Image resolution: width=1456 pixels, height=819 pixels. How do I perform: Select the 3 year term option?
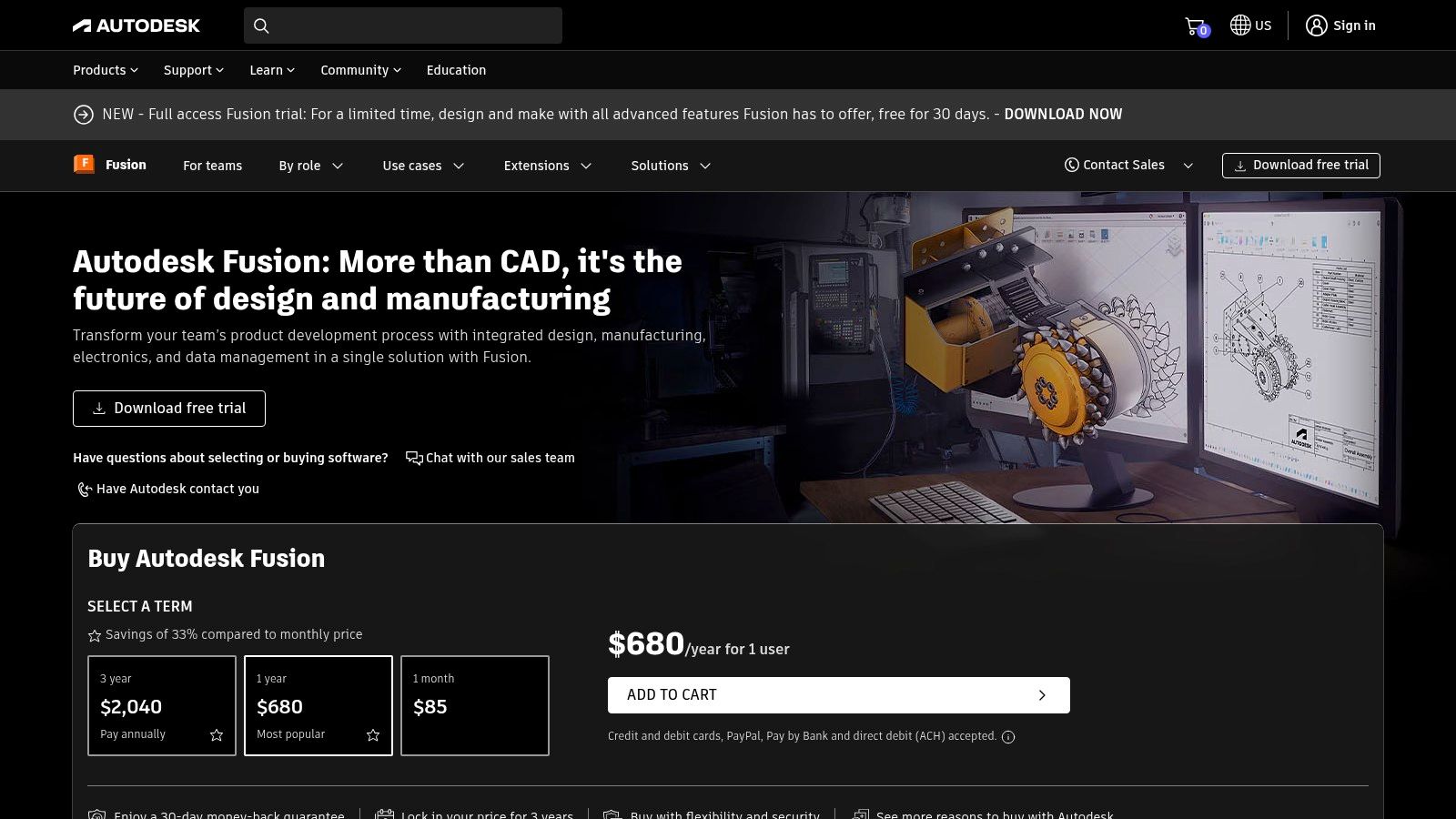162,705
